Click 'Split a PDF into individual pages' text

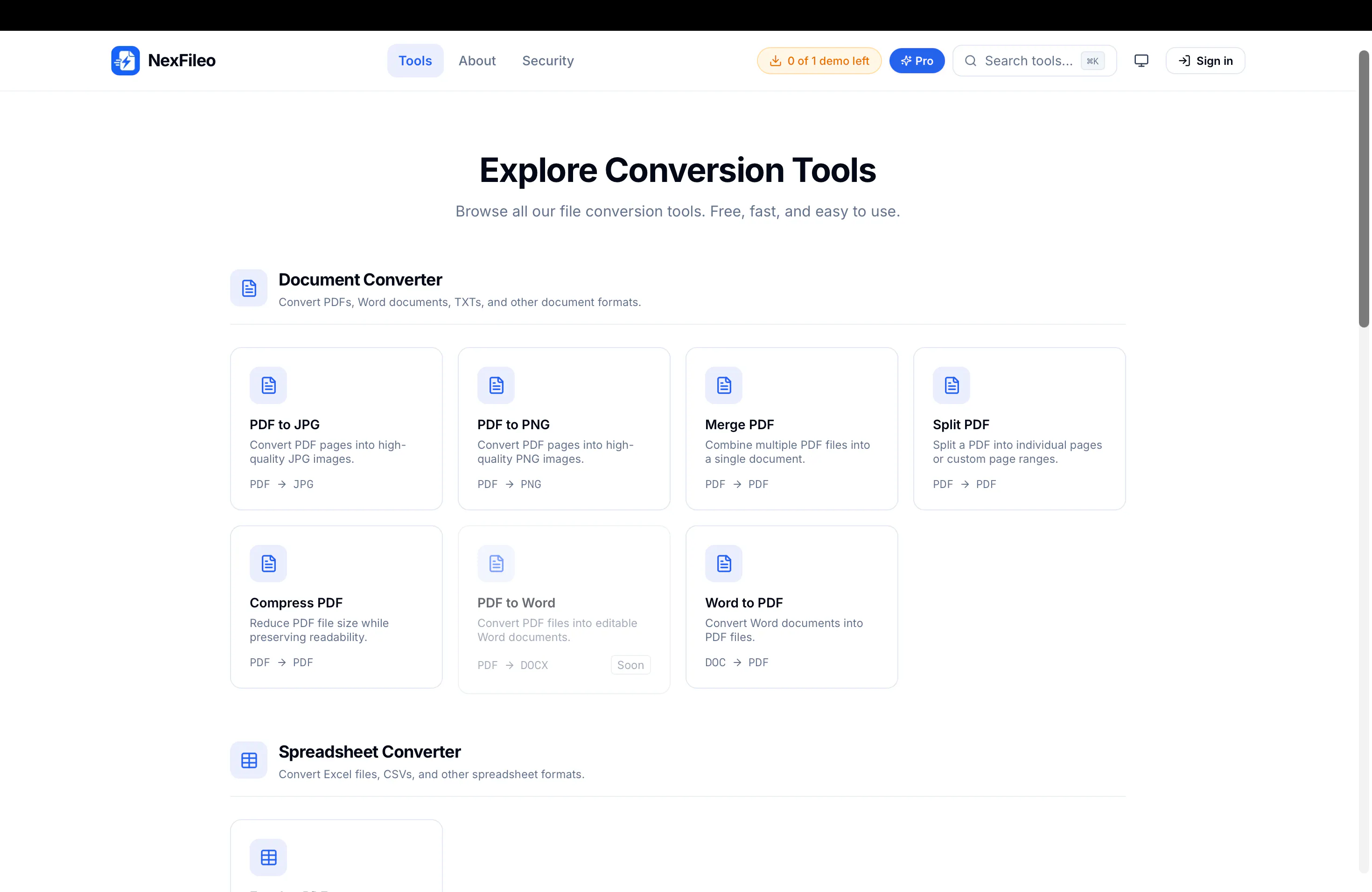click(x=1017, y=452)
